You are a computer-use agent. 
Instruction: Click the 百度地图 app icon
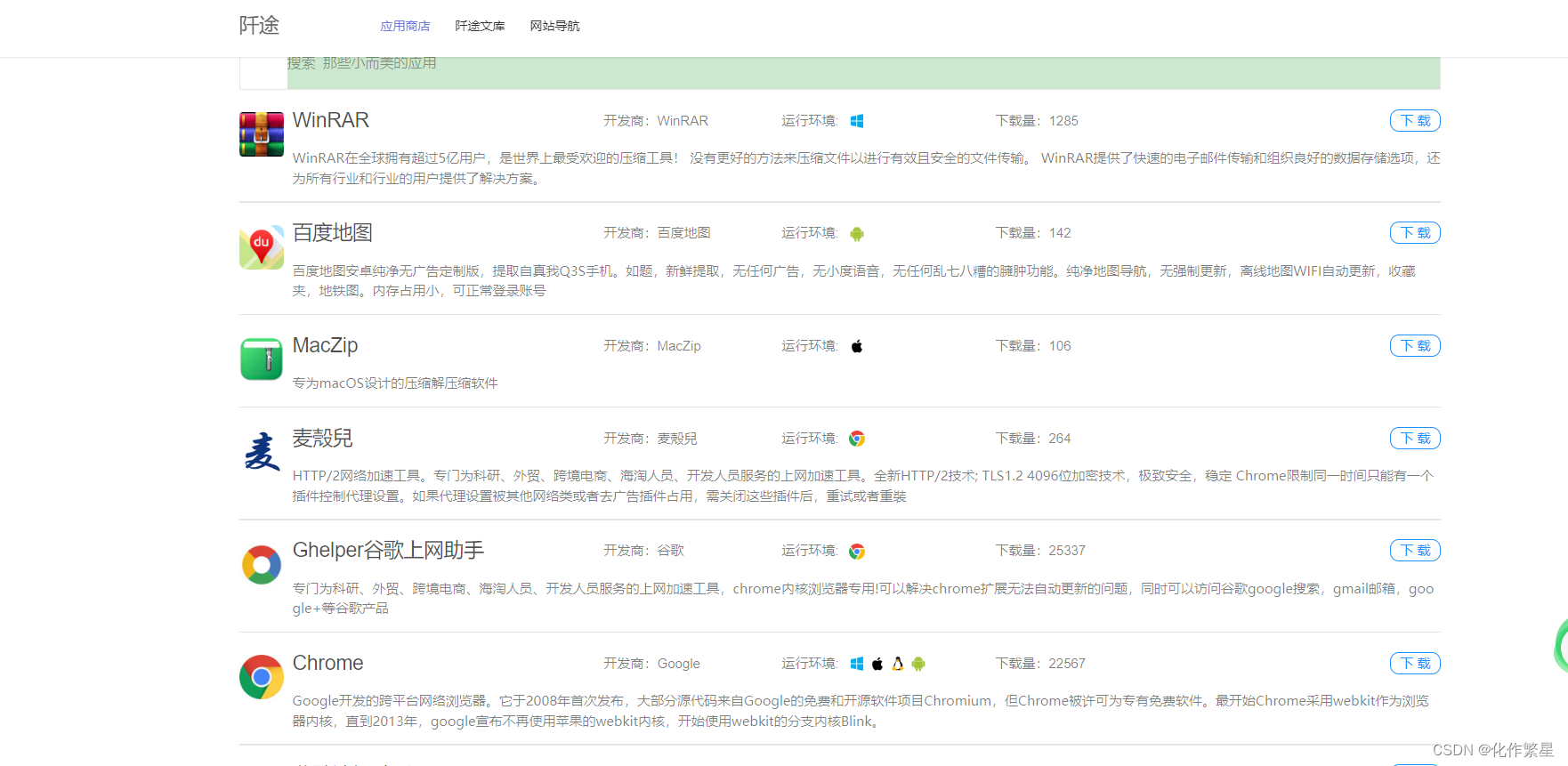click(x=262, y=246)
